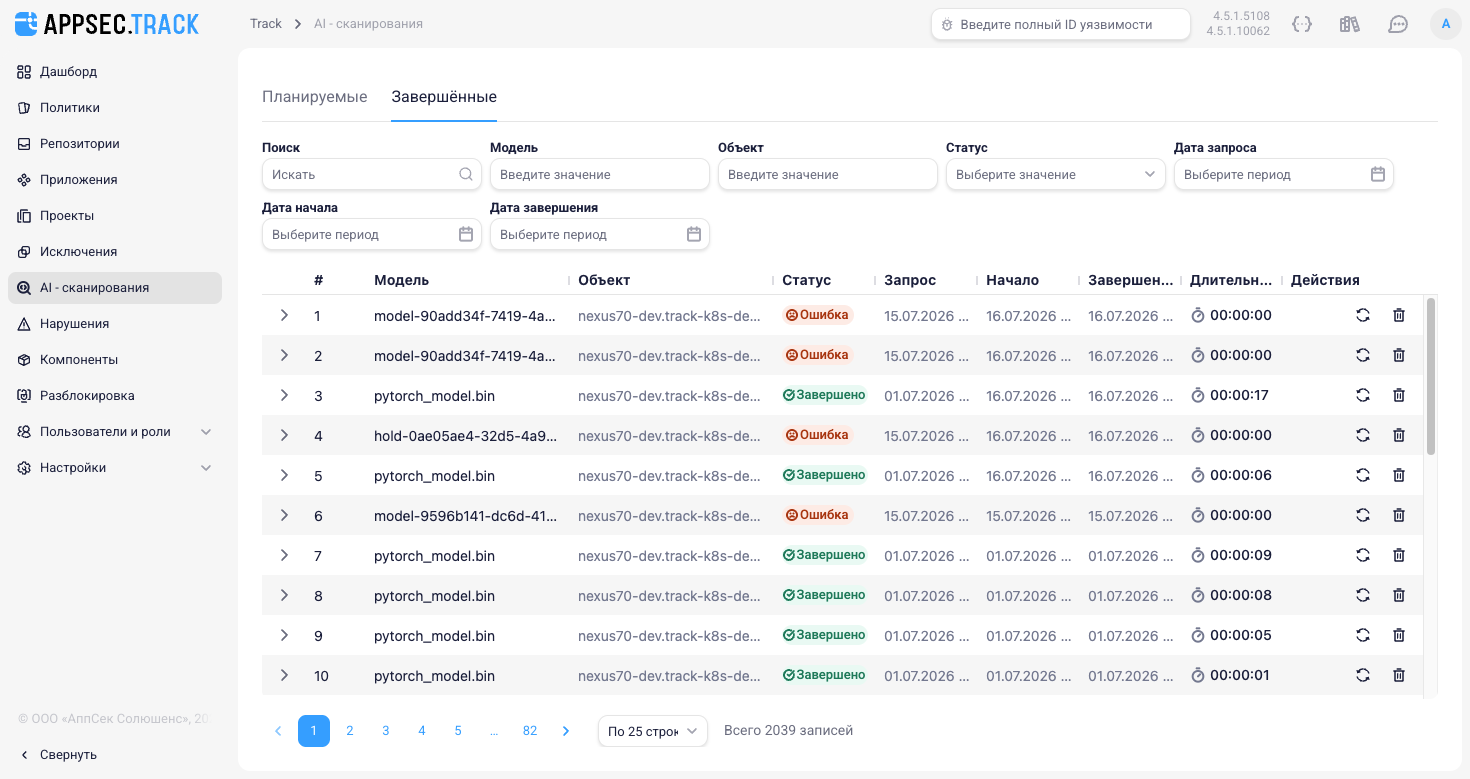
Task: Restart scan for row 8
Action: click(x=1362, y=596)
